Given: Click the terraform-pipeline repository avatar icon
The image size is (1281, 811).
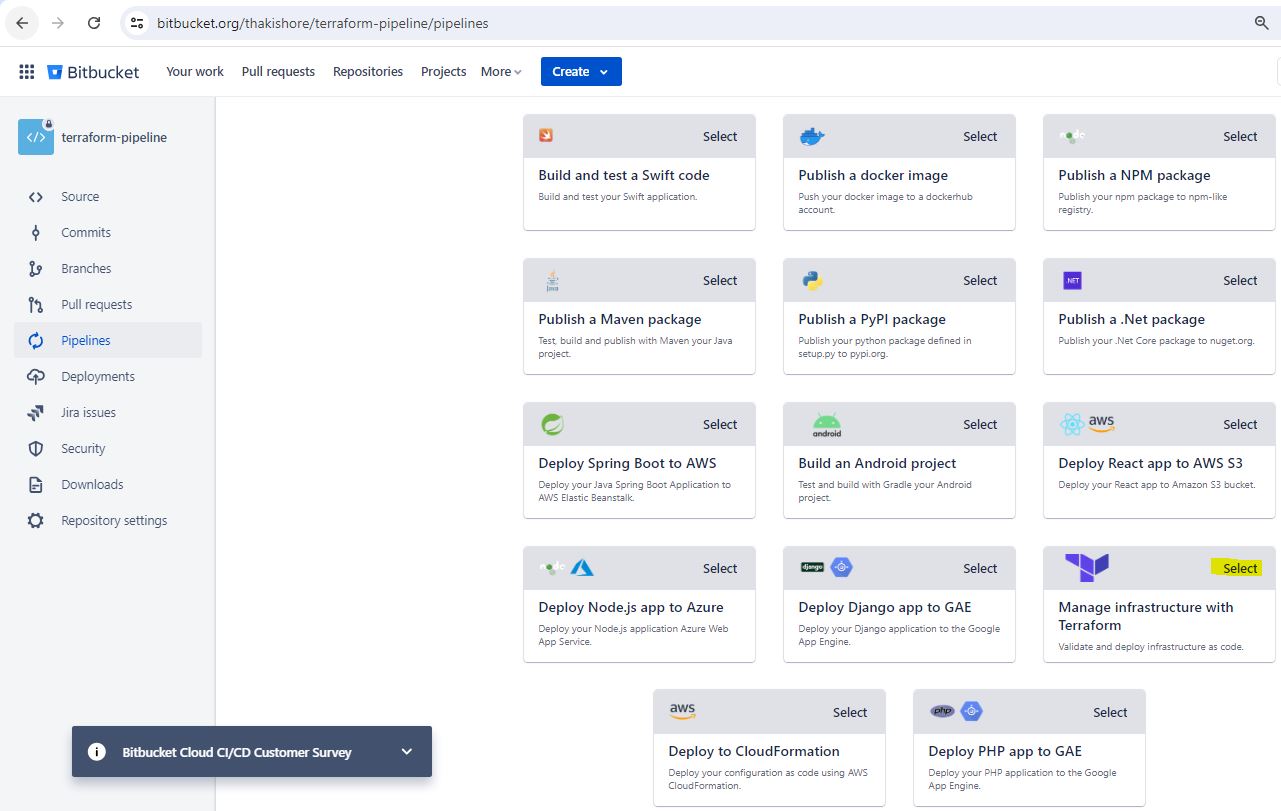Looking at the screenshot, I should (x=36, y=137).
